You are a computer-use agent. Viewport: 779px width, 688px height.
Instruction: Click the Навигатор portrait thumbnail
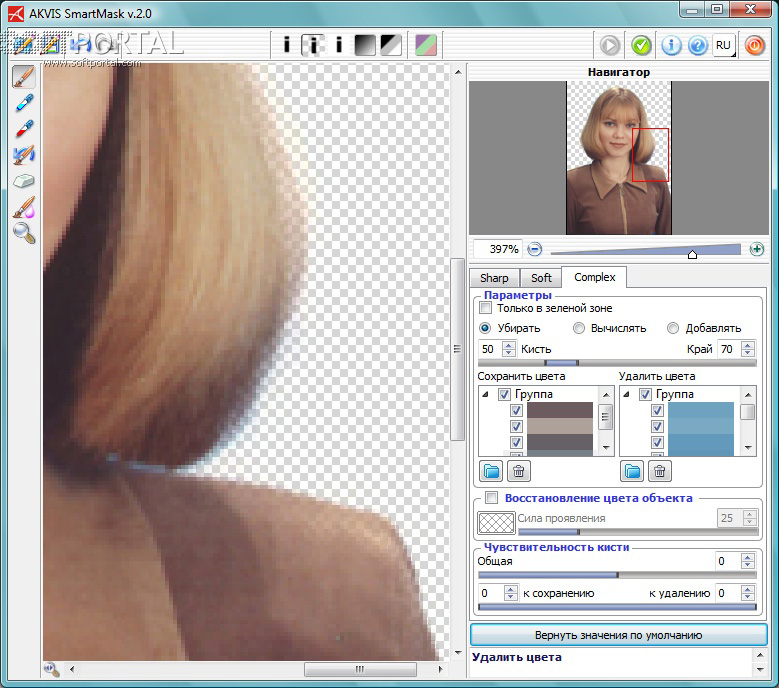click(x=619, y=158)
